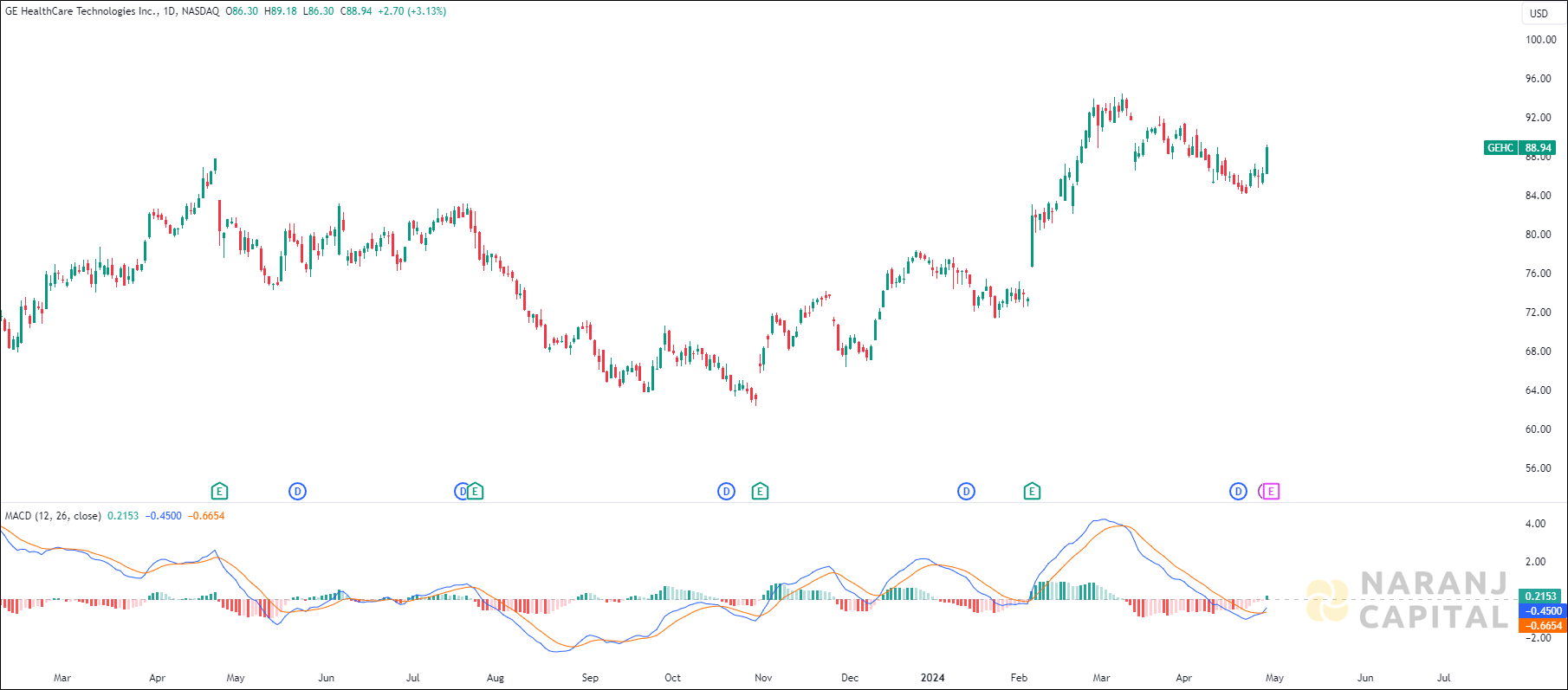Click the 60.00 price axis label
The width and height of the screenshot is (1568, 690).
1539,429
